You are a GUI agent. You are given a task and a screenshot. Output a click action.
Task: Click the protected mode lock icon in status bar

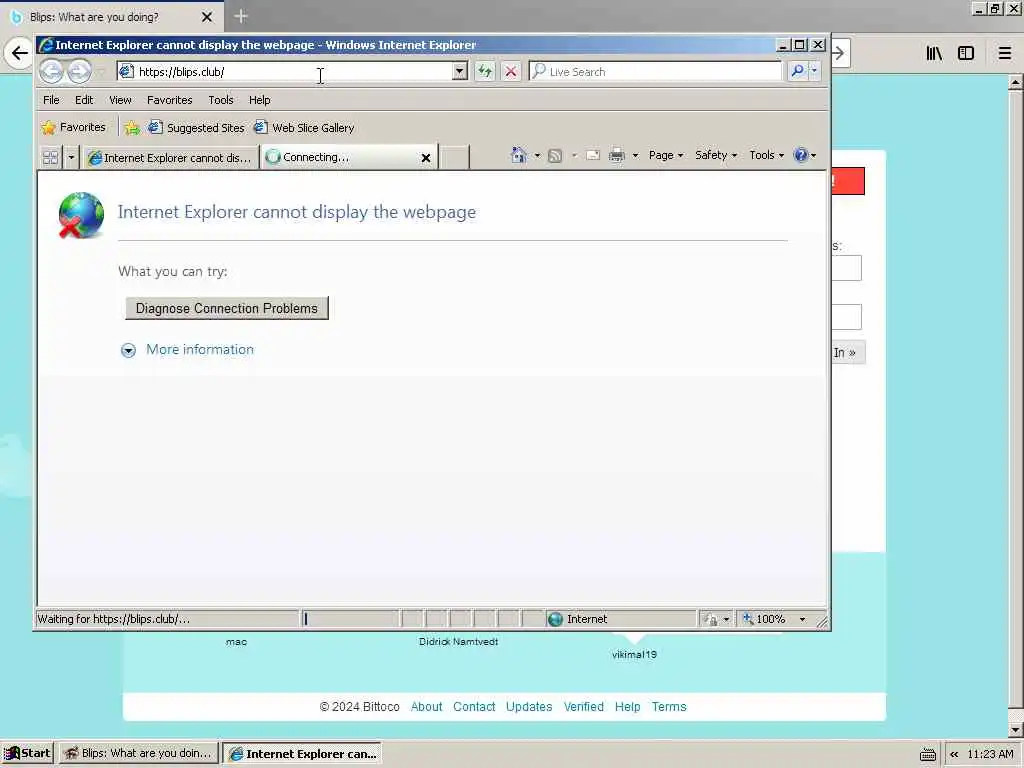[711, 619]
